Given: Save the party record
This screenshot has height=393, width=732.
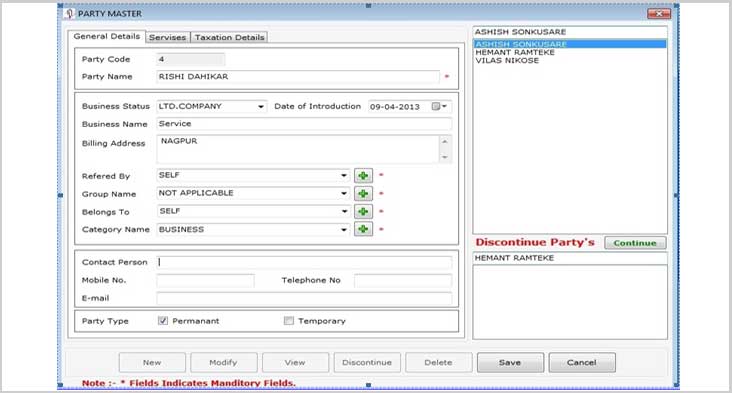Looking at the screenshot, I should [510, 362].
